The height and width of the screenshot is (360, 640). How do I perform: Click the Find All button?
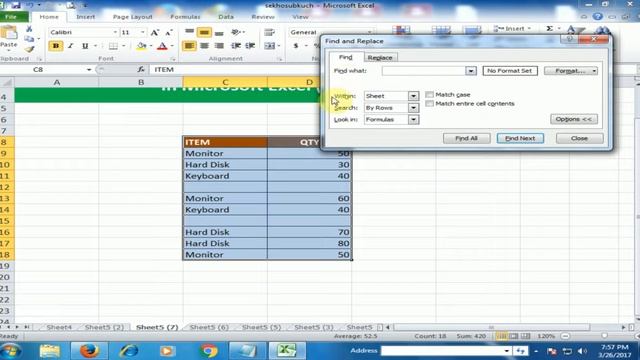click(x=467, y=138)
